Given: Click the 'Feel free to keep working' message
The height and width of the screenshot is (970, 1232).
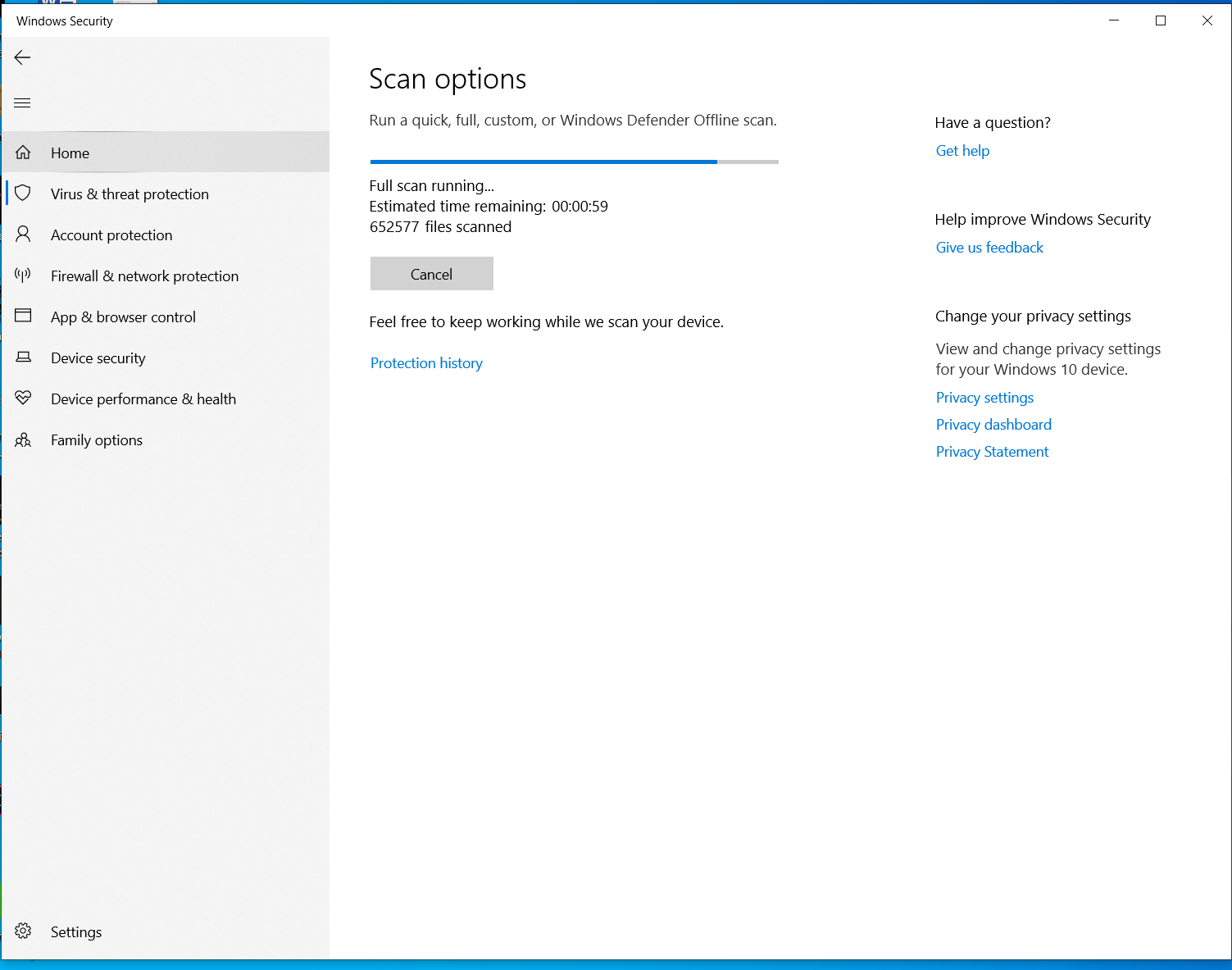Looking at the screenshot, I should (547, 322).
